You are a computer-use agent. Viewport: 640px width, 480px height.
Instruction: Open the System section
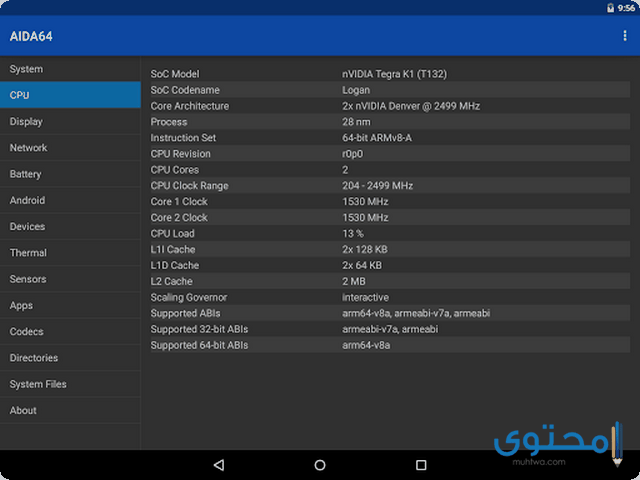(70, 69)
